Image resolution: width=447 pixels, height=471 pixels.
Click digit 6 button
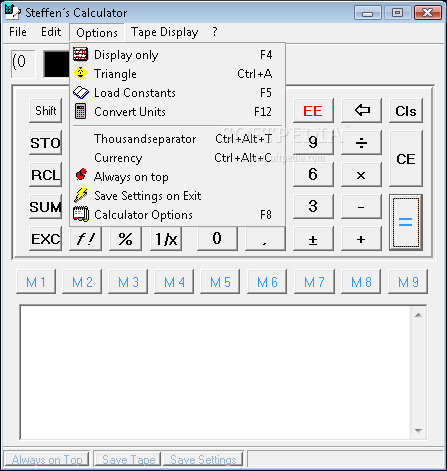click(313, 175)
